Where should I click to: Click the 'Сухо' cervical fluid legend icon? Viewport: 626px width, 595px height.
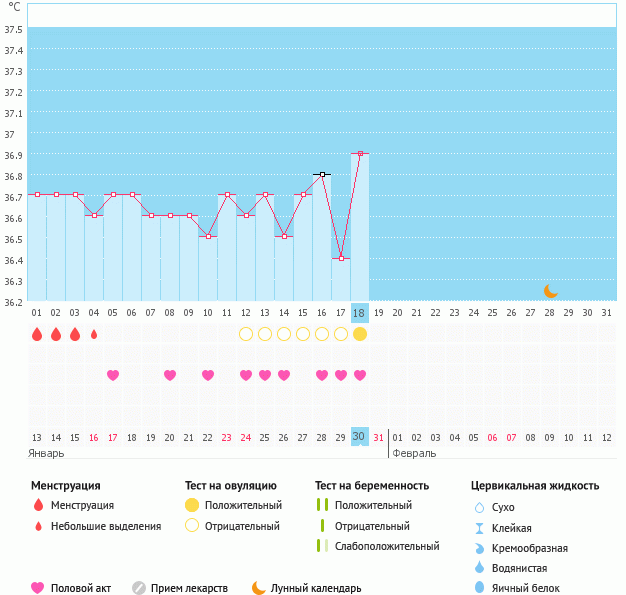(480, 508)
